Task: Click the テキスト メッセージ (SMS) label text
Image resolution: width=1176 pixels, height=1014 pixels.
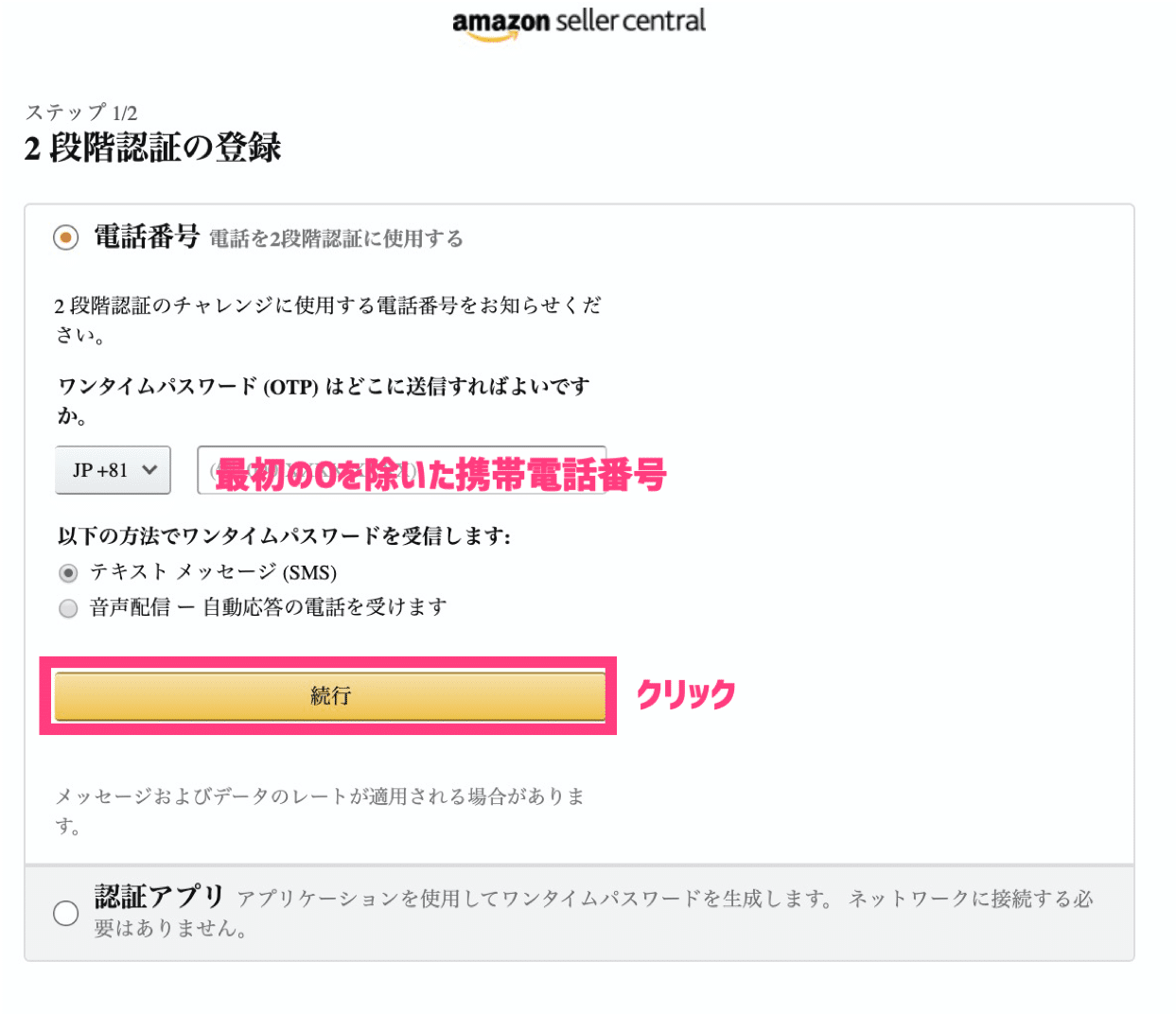Action: pos(214,572)
